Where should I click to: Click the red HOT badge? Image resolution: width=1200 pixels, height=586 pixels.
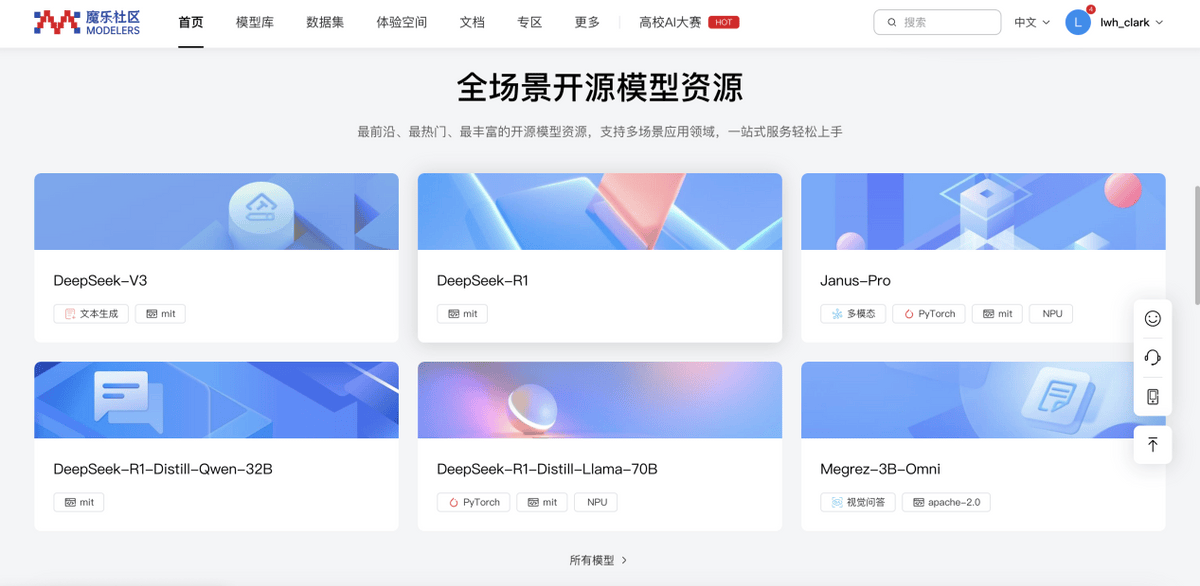(x=723, y=22)
